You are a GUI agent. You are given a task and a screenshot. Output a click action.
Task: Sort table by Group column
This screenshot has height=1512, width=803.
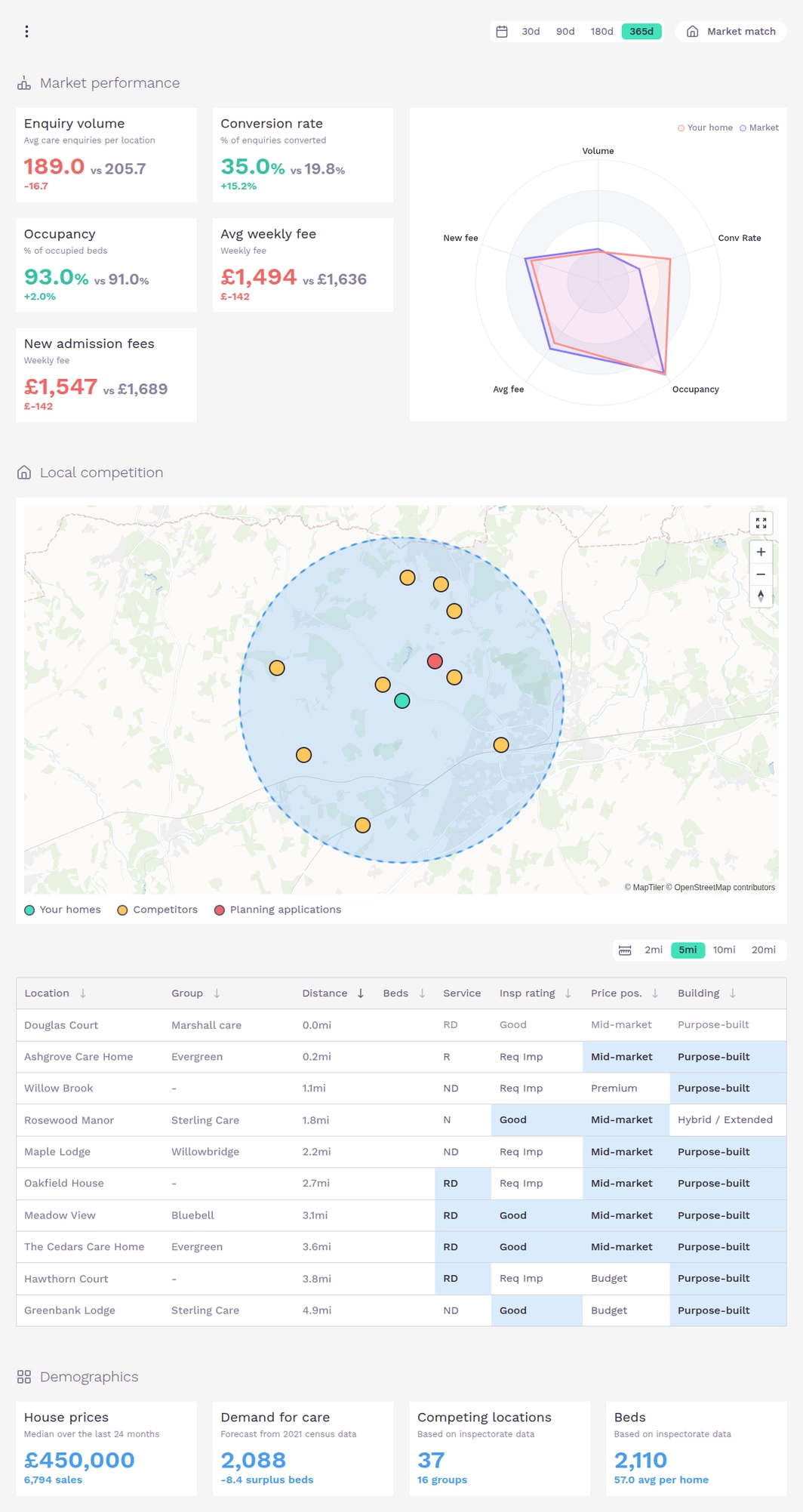coord(195,993)
